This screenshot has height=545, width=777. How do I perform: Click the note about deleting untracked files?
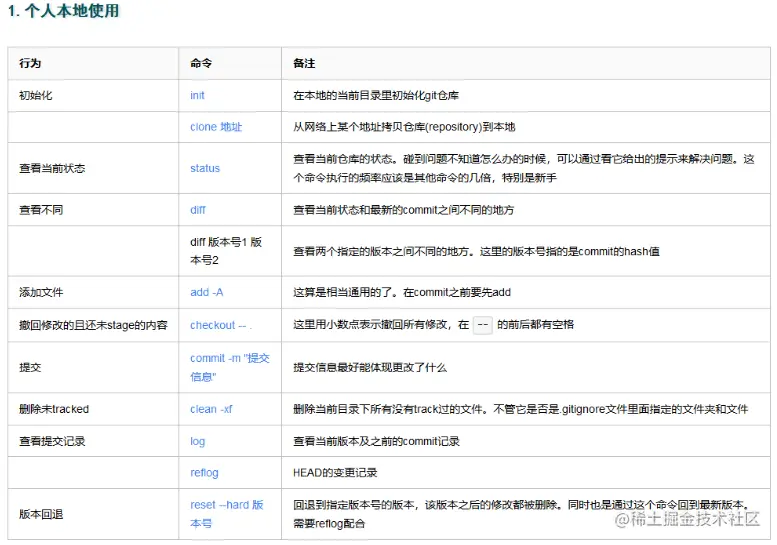pos(520,409)
